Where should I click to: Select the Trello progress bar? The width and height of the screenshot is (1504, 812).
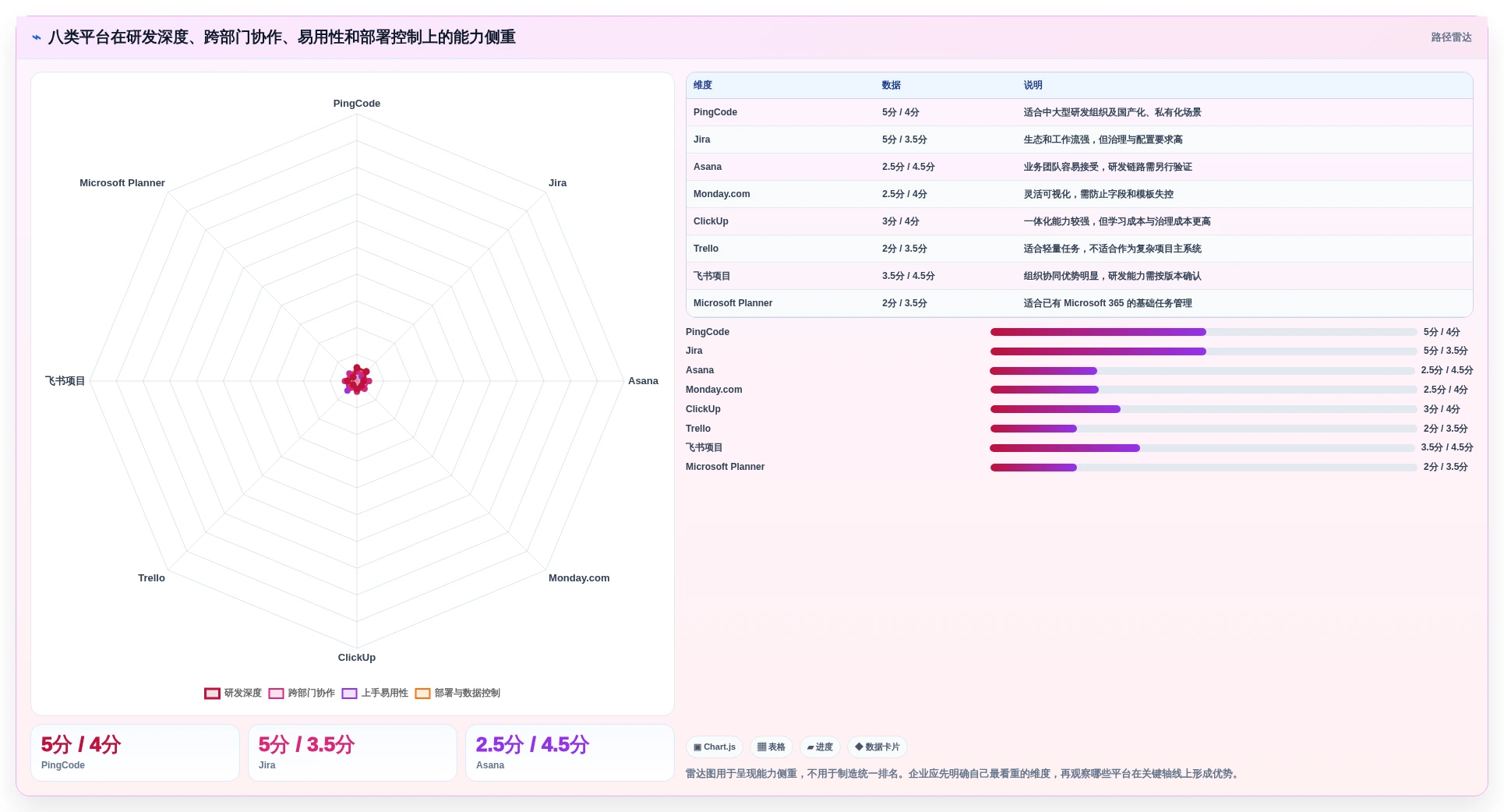click(x=1203, y=429)
